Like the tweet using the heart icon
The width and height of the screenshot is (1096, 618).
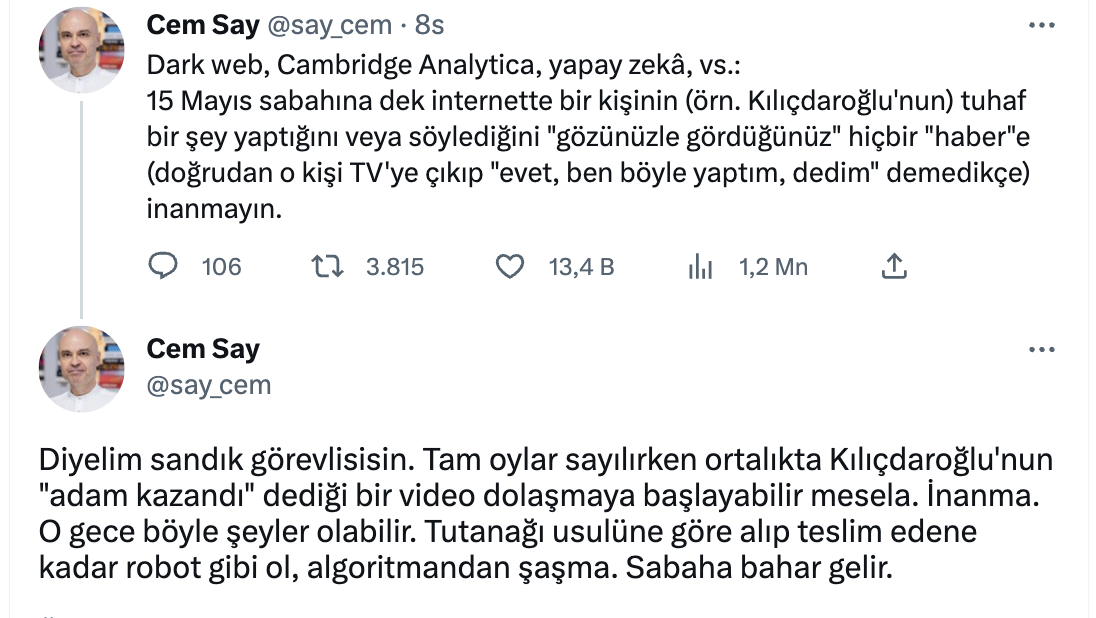click(509, 267)
